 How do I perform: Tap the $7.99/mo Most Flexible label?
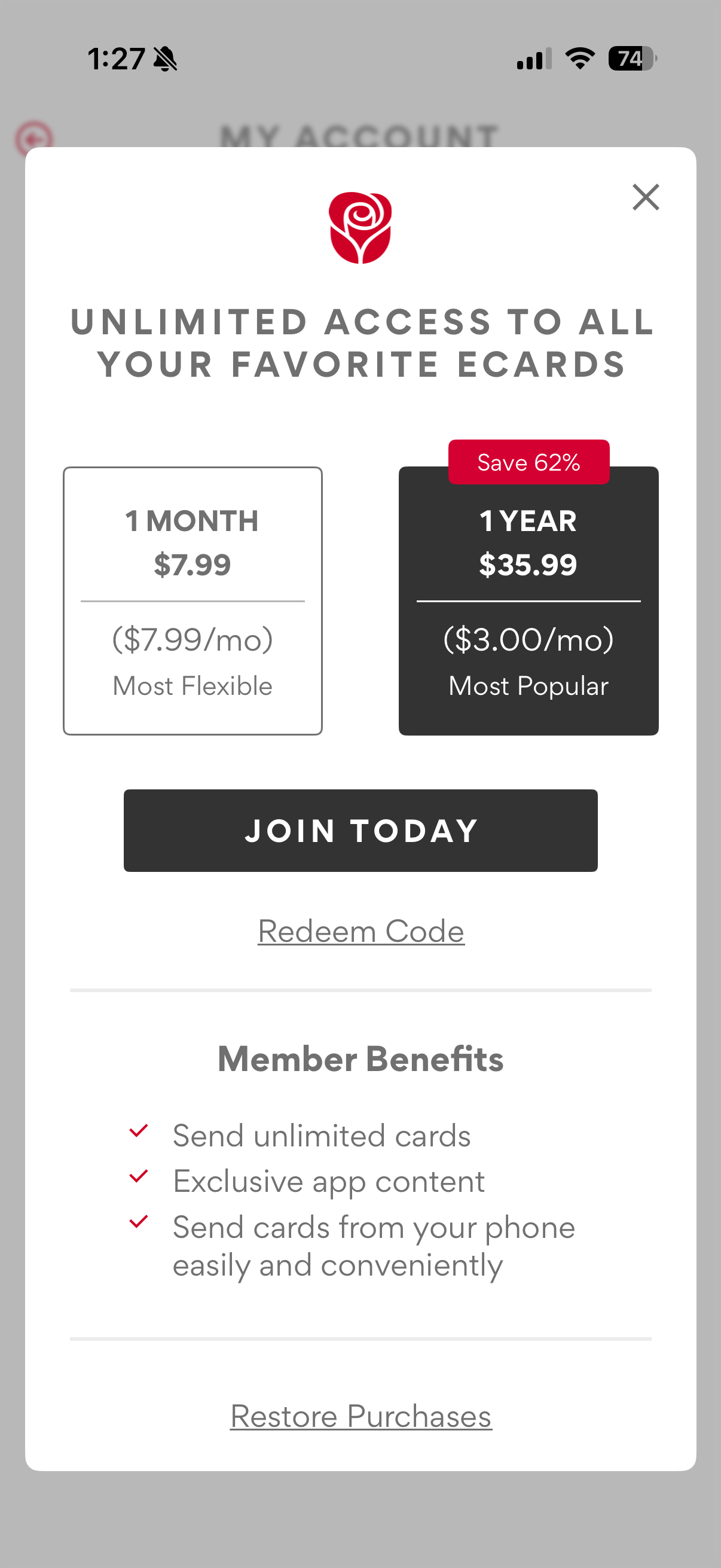tap(193, 662)
